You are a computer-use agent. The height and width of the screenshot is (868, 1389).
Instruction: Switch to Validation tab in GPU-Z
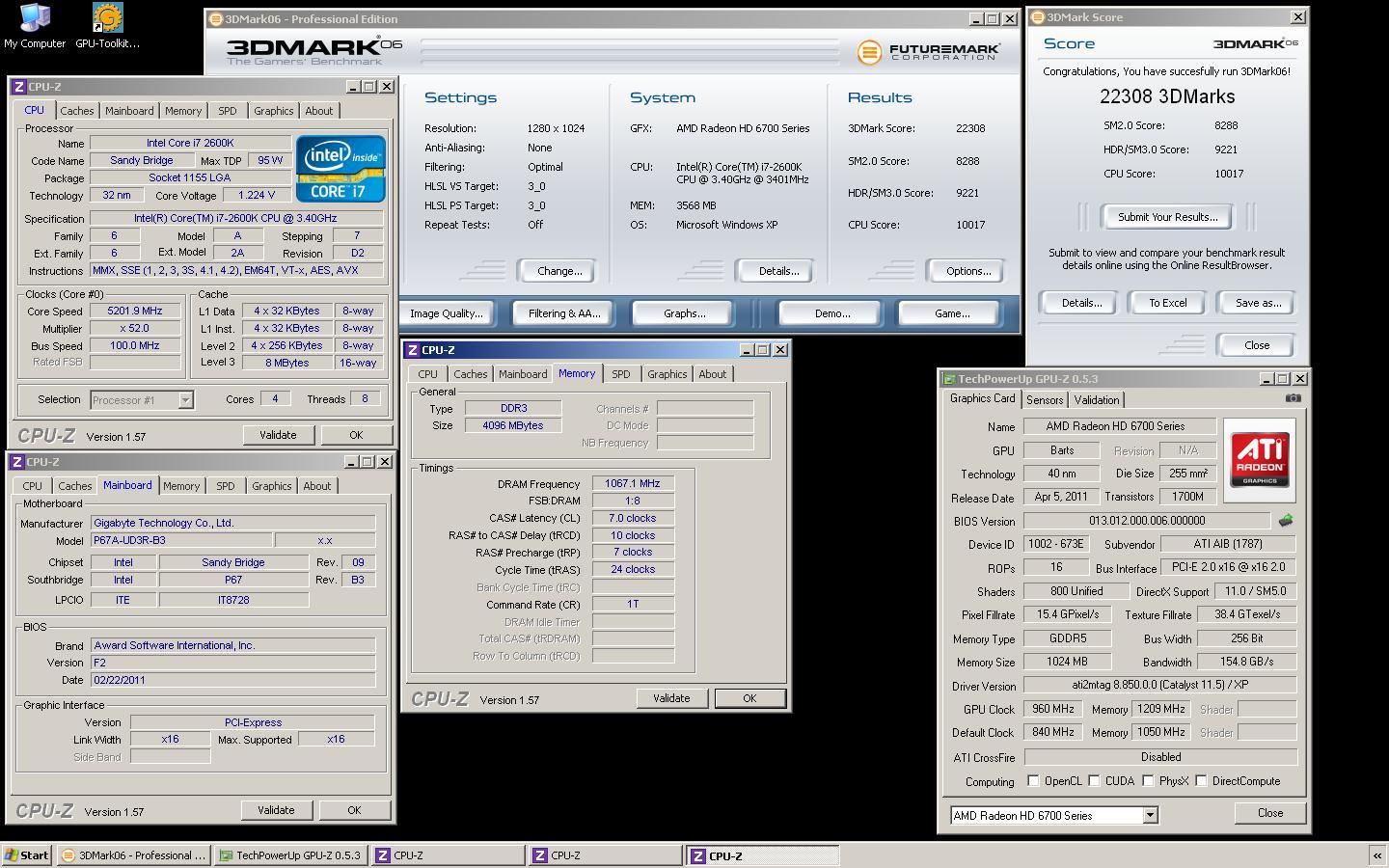click(1097, 400)
